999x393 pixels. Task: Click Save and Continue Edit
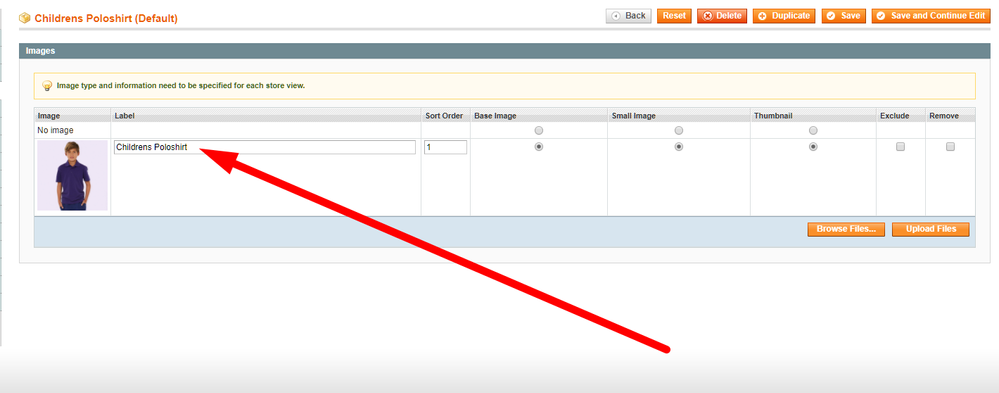click(x=931, y=16)
